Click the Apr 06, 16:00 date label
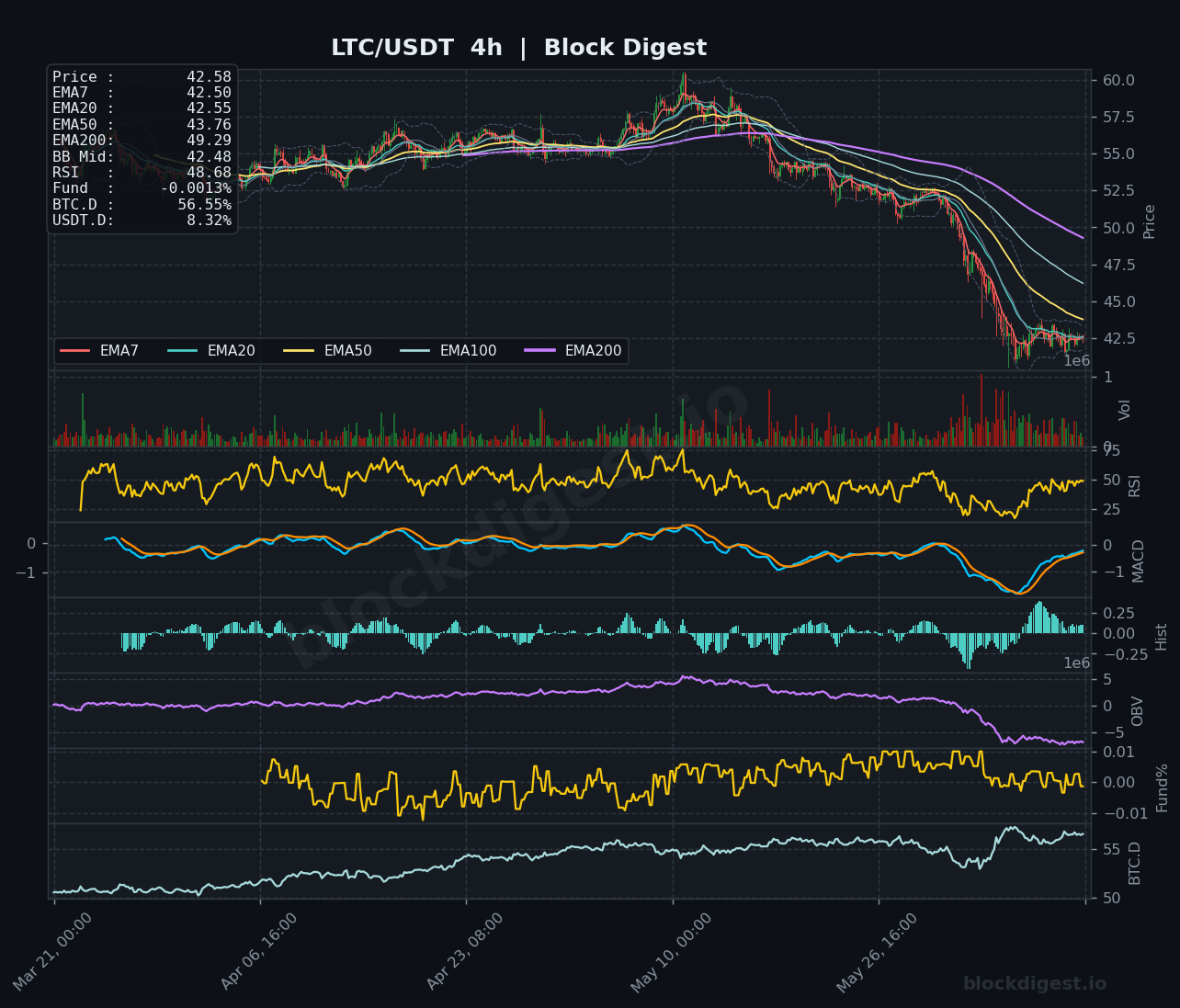This screenshot has width=1180, height=1008. click(259, 952)
